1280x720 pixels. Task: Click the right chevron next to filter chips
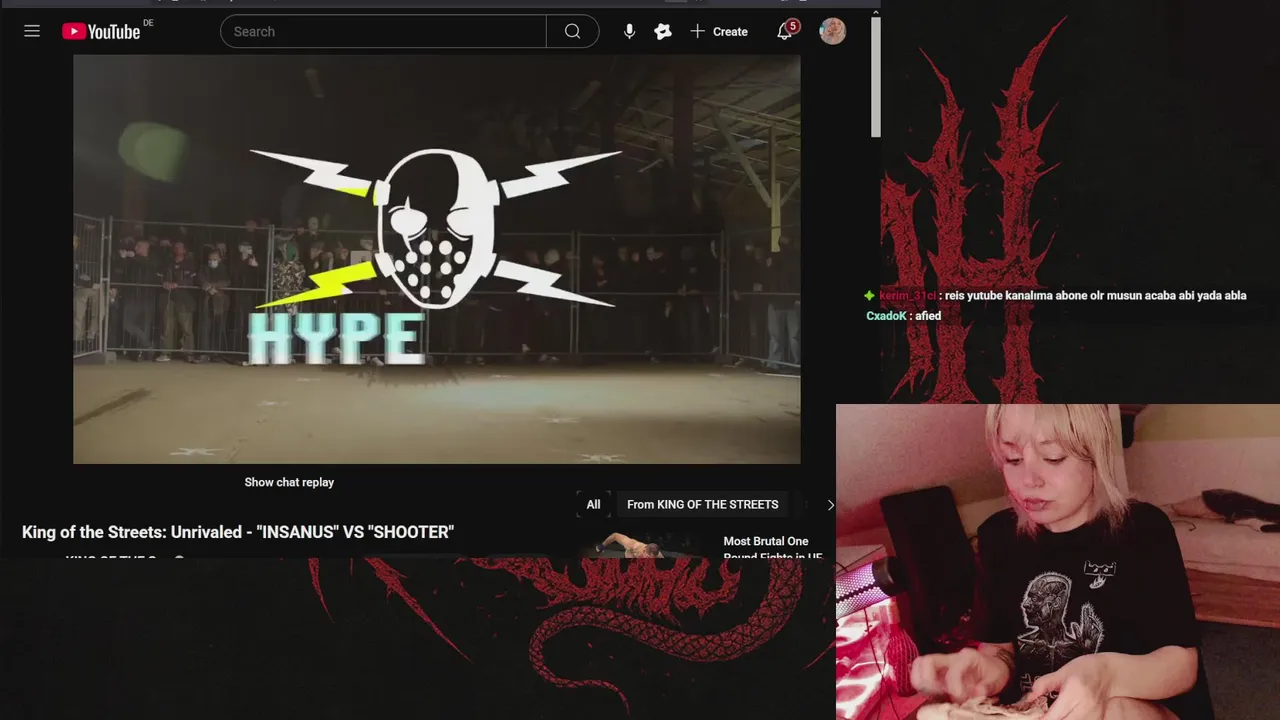[830, 505]
